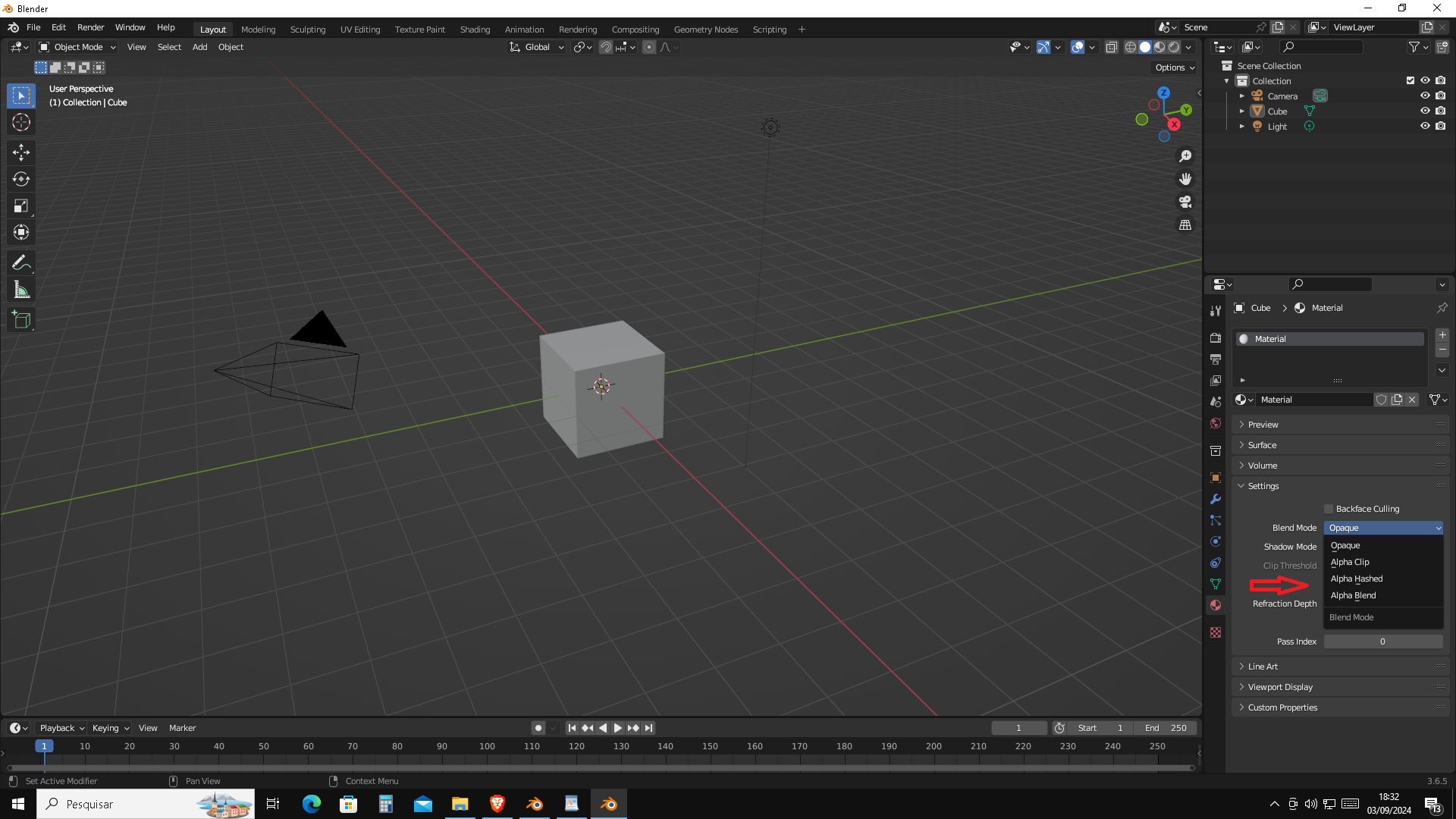
Task: Click the Pass Index value field
Action: 1383,642
